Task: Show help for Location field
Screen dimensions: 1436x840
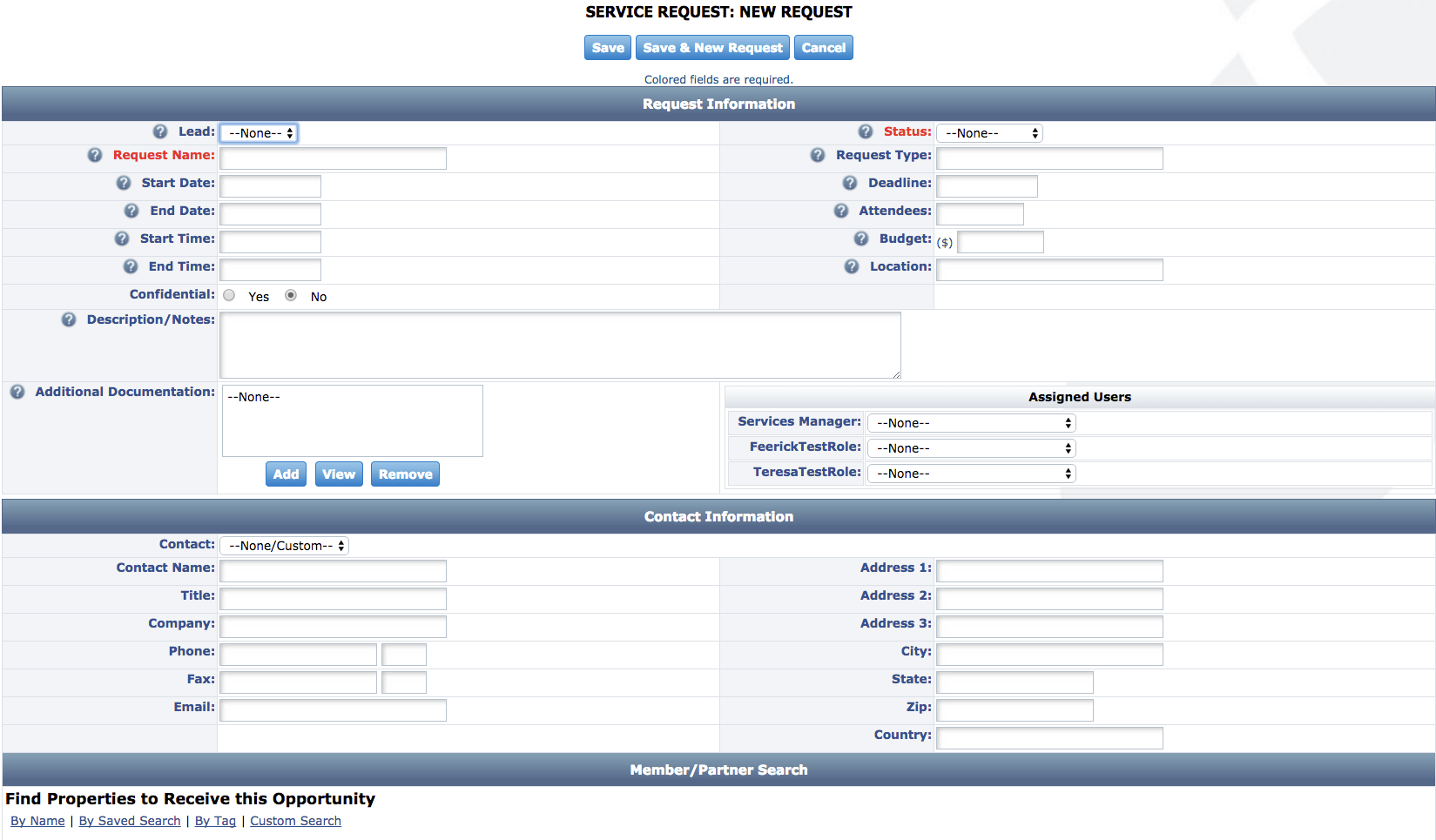Action: tap(852, 266)
